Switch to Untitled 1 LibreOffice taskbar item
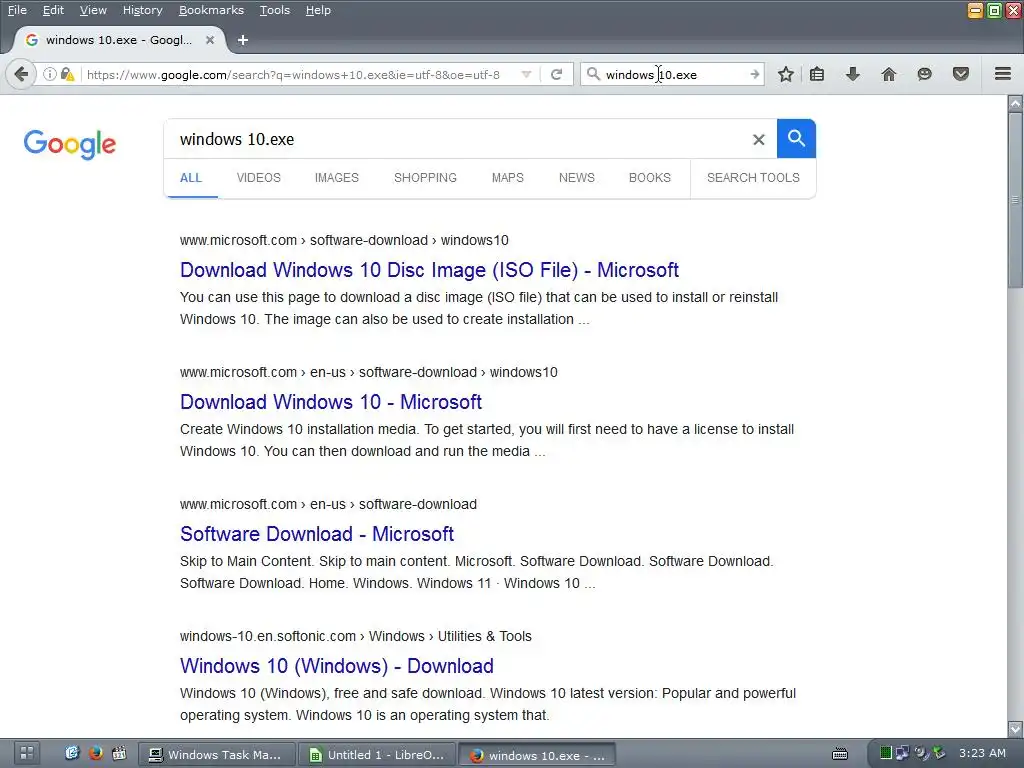 (378, 755)
